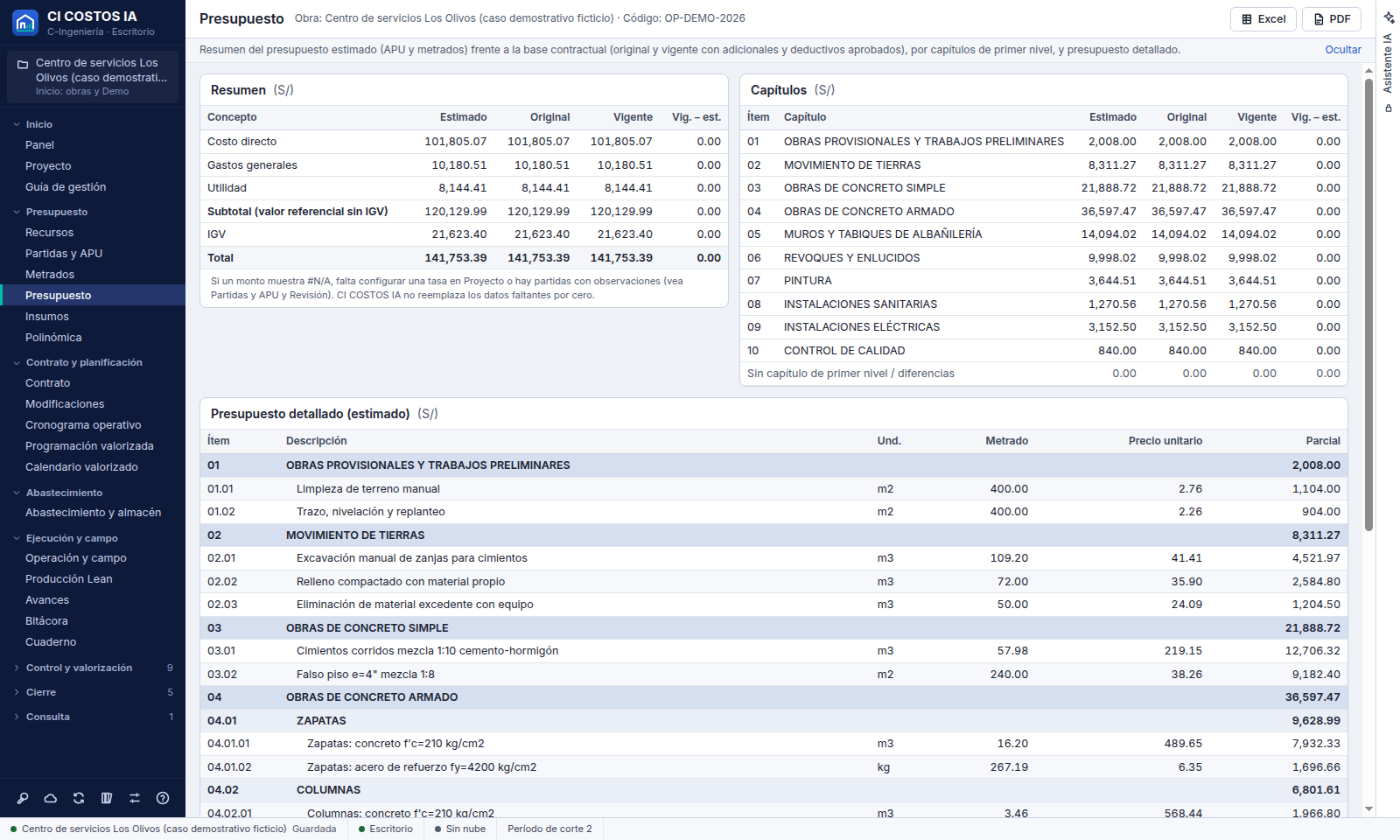This screenshot has width=1400, height=840.
Task: Open Calendario valorizado in the sidebar
Action: click(93, 467)
